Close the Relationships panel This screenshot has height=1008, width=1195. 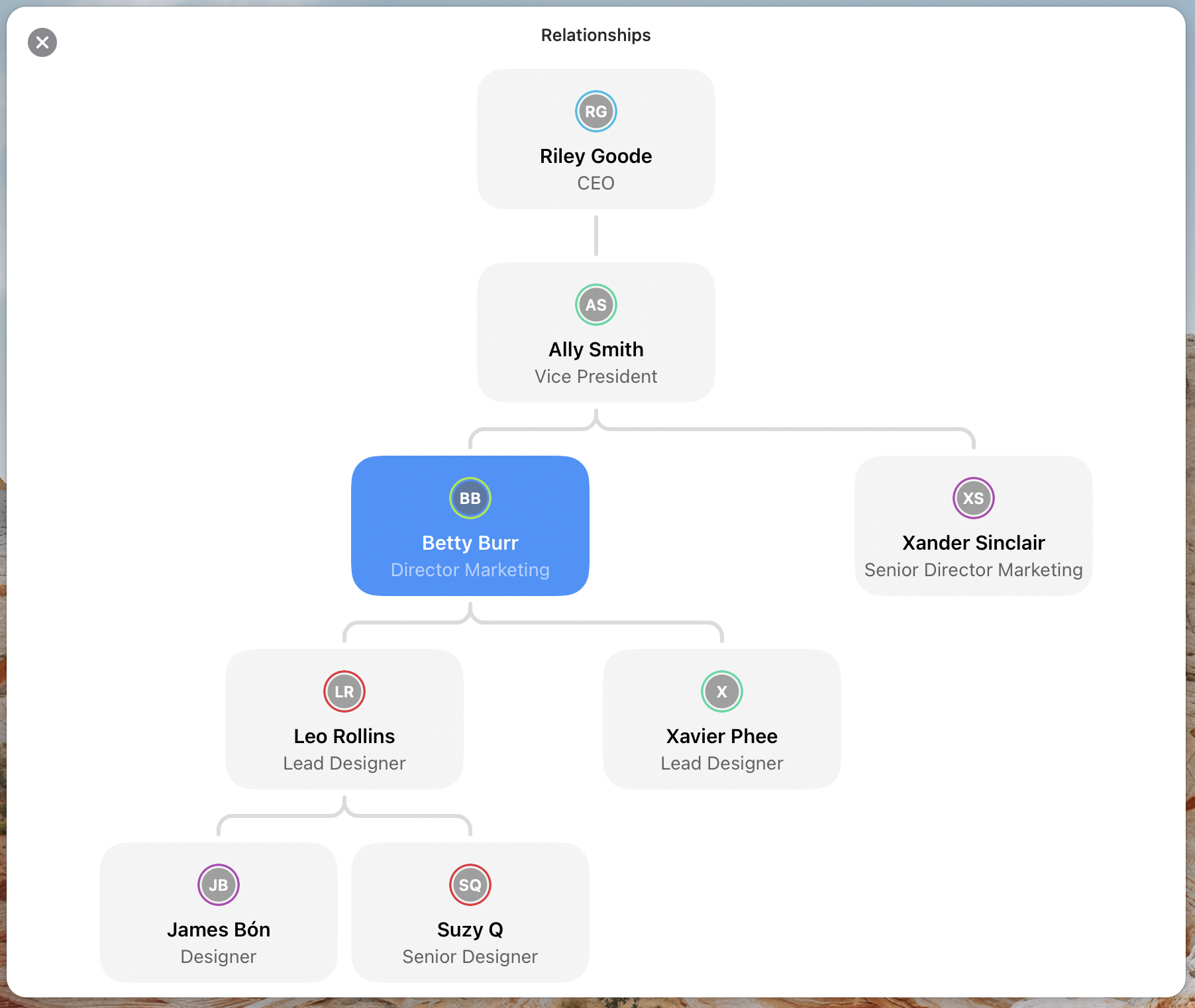(42, 42)
